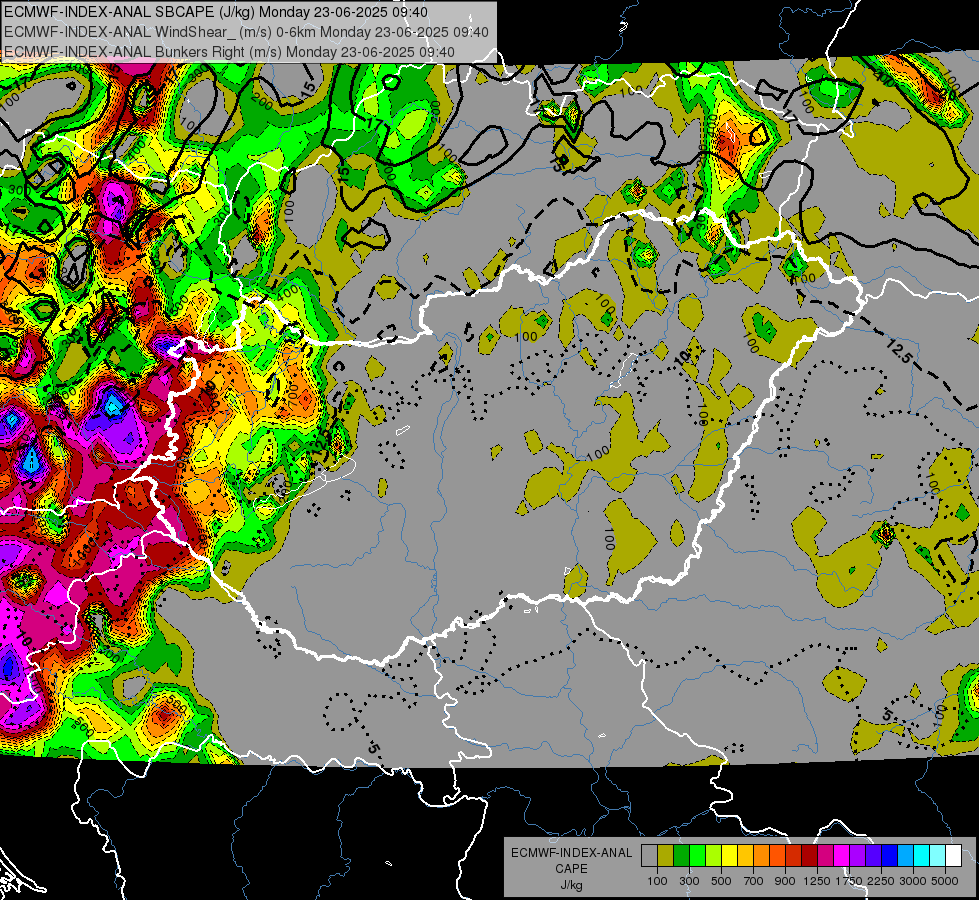Click the 300 value under the colorbar
This screenshot has height=900, width=979.
click(x=689, y=881)
